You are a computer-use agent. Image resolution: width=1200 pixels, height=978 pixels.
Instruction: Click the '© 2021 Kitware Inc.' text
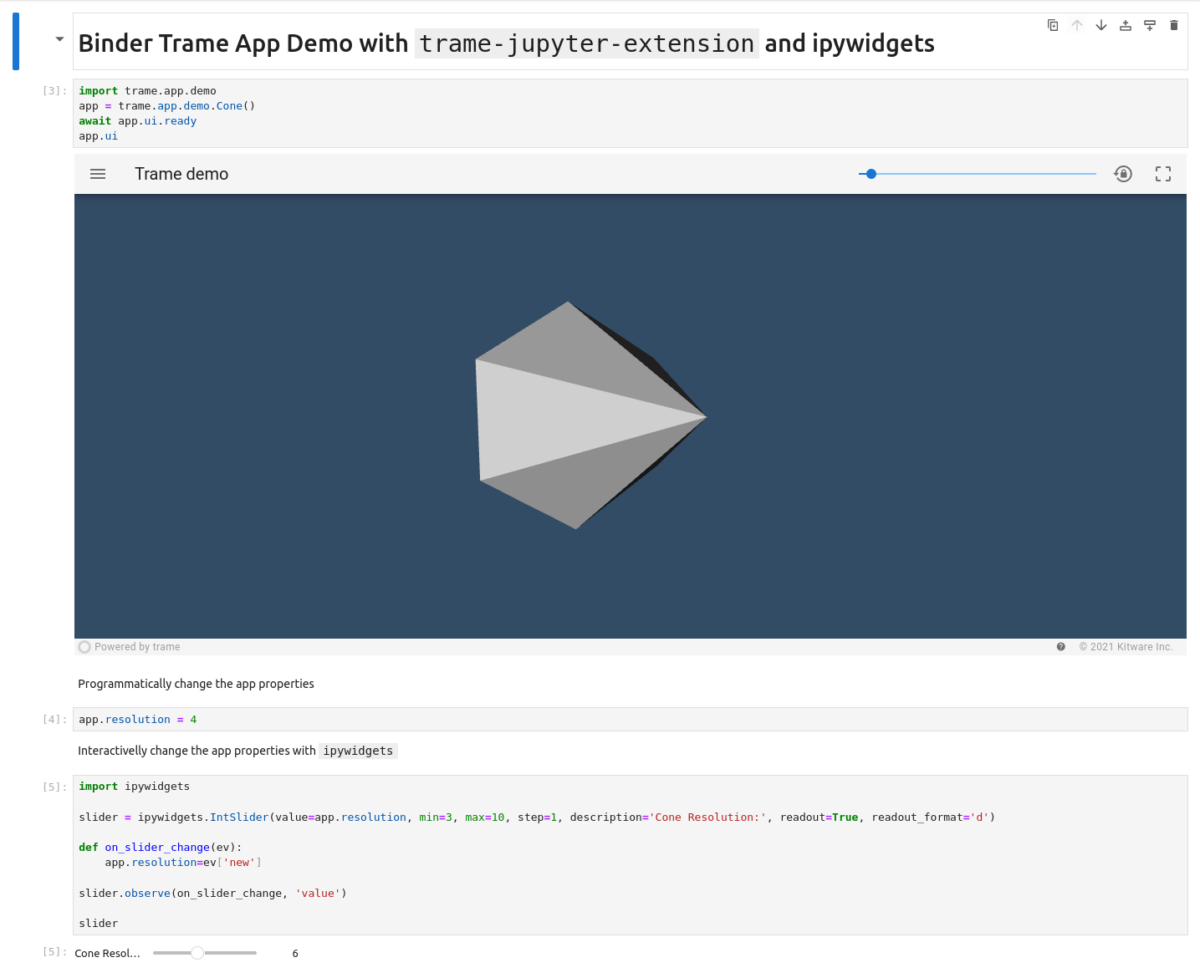(x=1125, y=647)
